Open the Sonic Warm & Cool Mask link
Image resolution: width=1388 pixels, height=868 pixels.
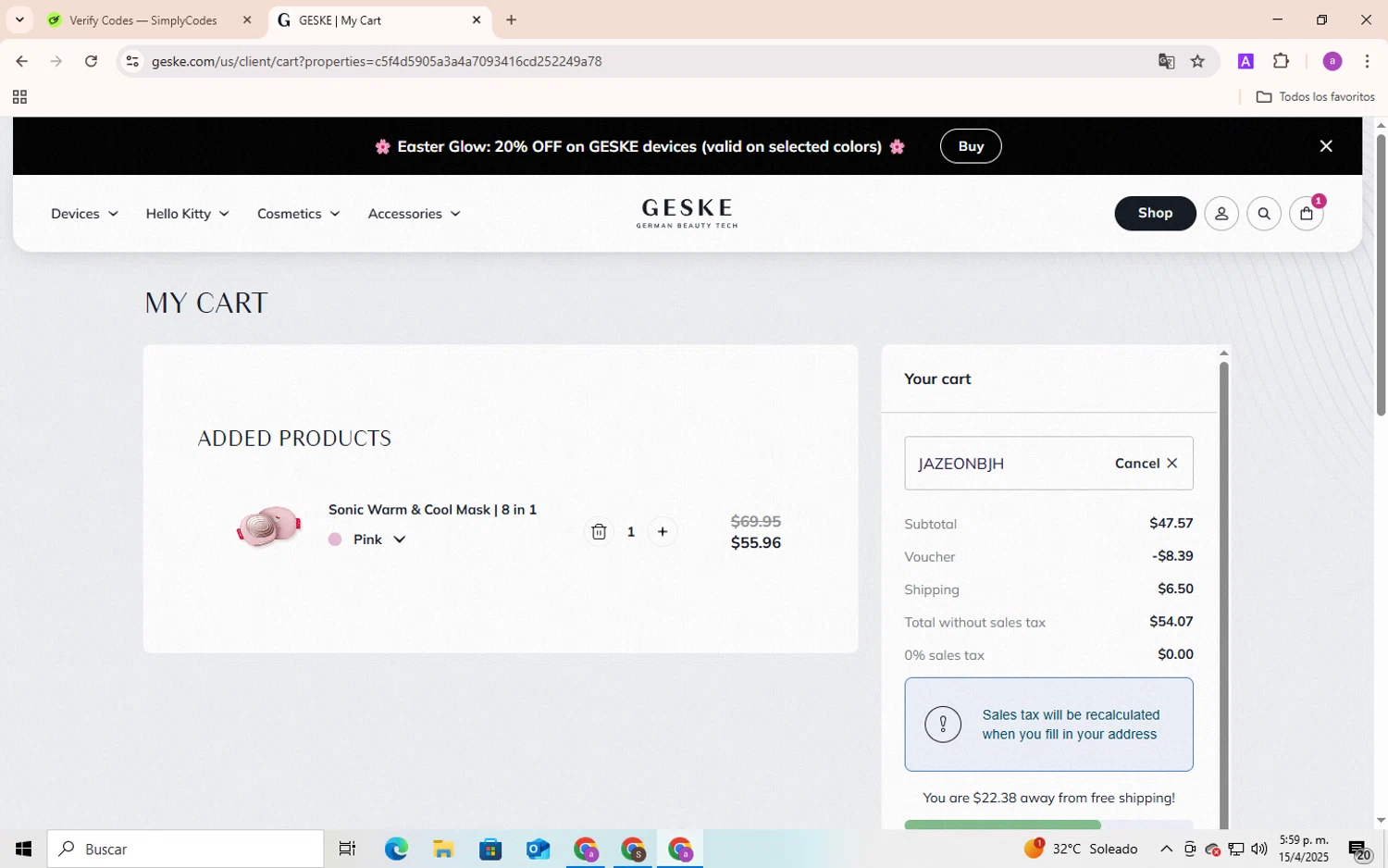click(x=432, y=510)
